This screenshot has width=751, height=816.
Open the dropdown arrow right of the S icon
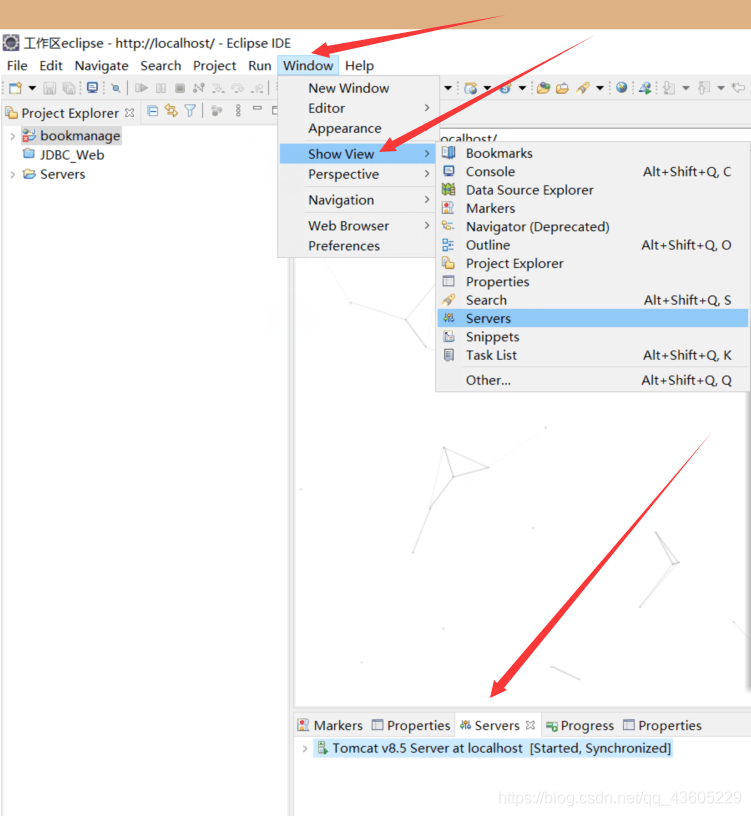click(x=522, y=88)
